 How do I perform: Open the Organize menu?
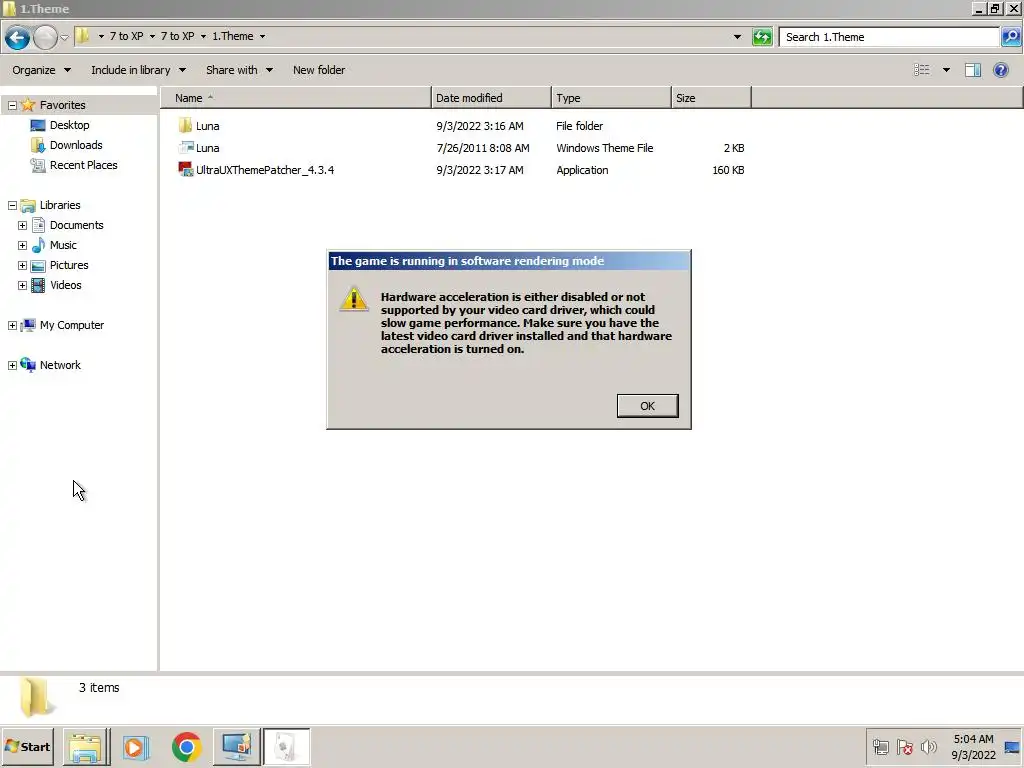(41, 70)
